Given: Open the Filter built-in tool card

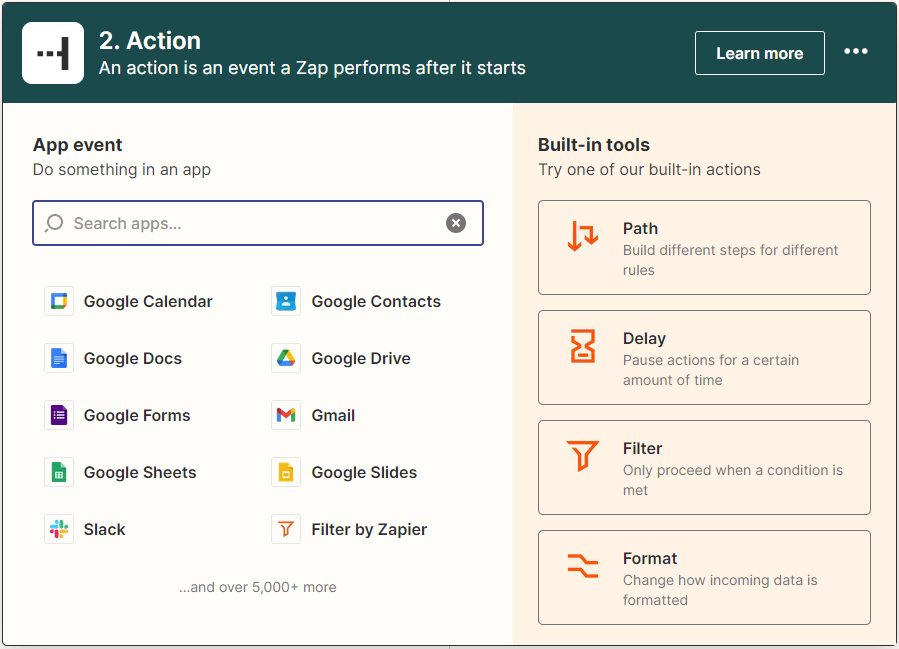Looking at the screenshot, I should coord(704,468).
